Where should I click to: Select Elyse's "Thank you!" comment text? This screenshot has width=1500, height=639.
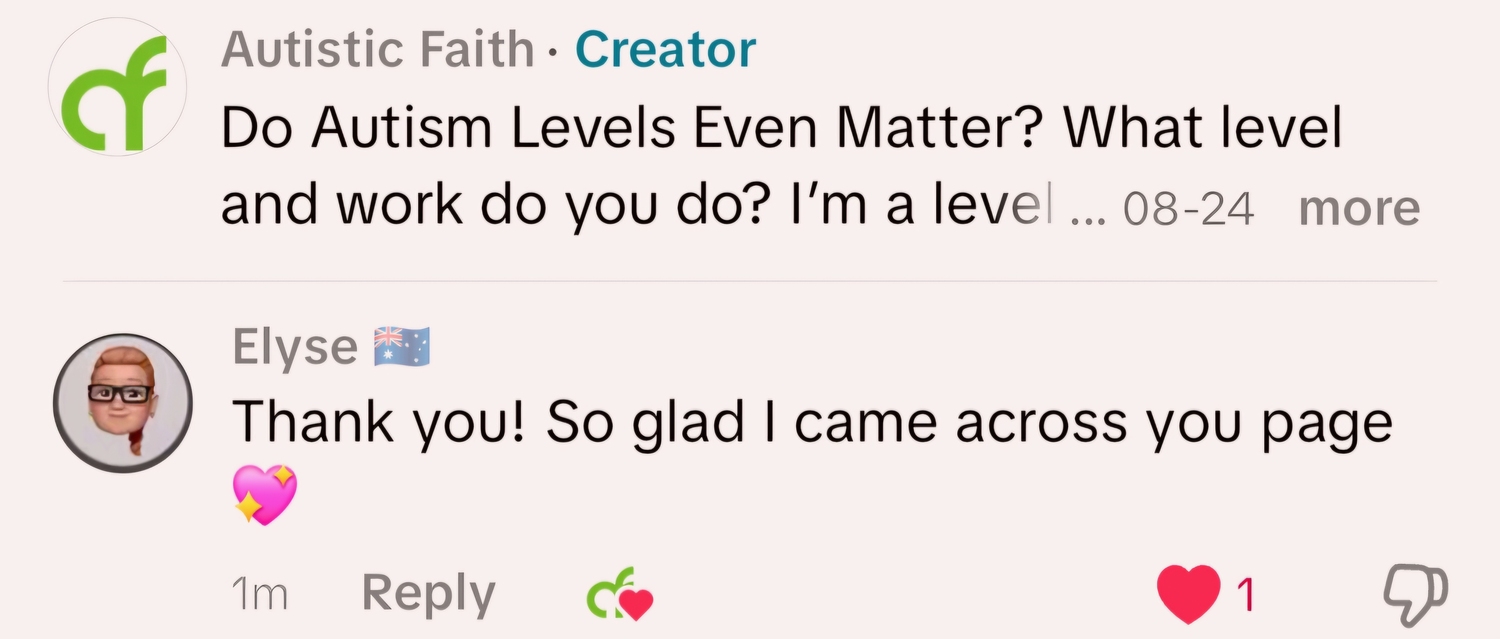point(810,423)
